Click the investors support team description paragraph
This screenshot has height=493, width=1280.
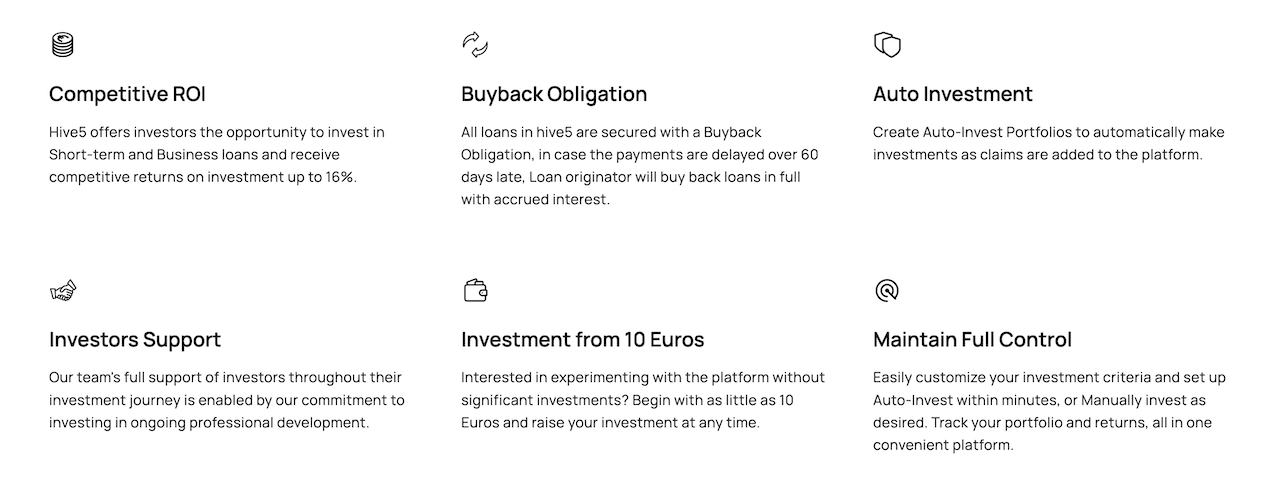coord(227,400)
